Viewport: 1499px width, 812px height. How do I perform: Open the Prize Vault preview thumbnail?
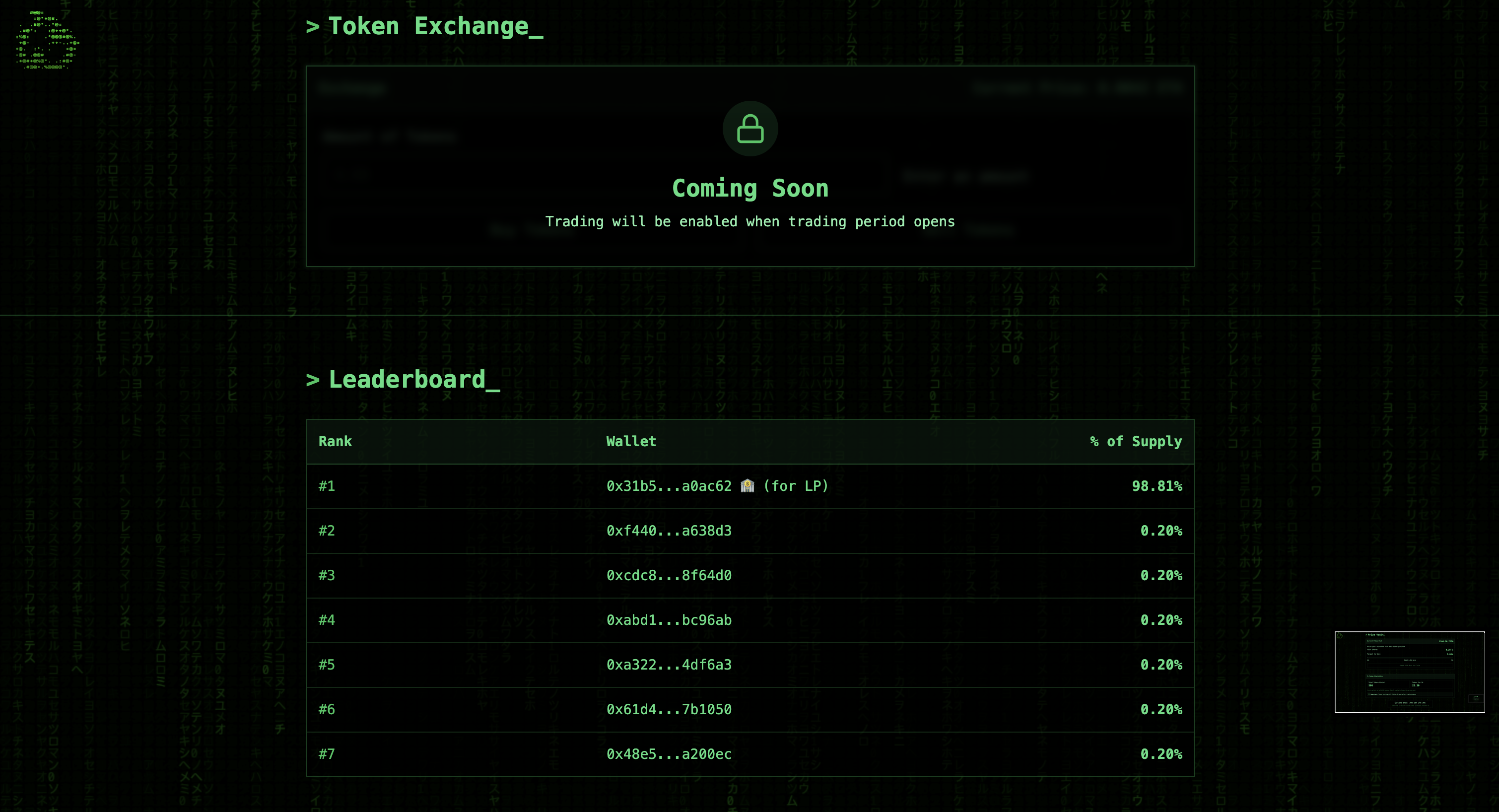pyautogui.click(x=1409, y=672)
